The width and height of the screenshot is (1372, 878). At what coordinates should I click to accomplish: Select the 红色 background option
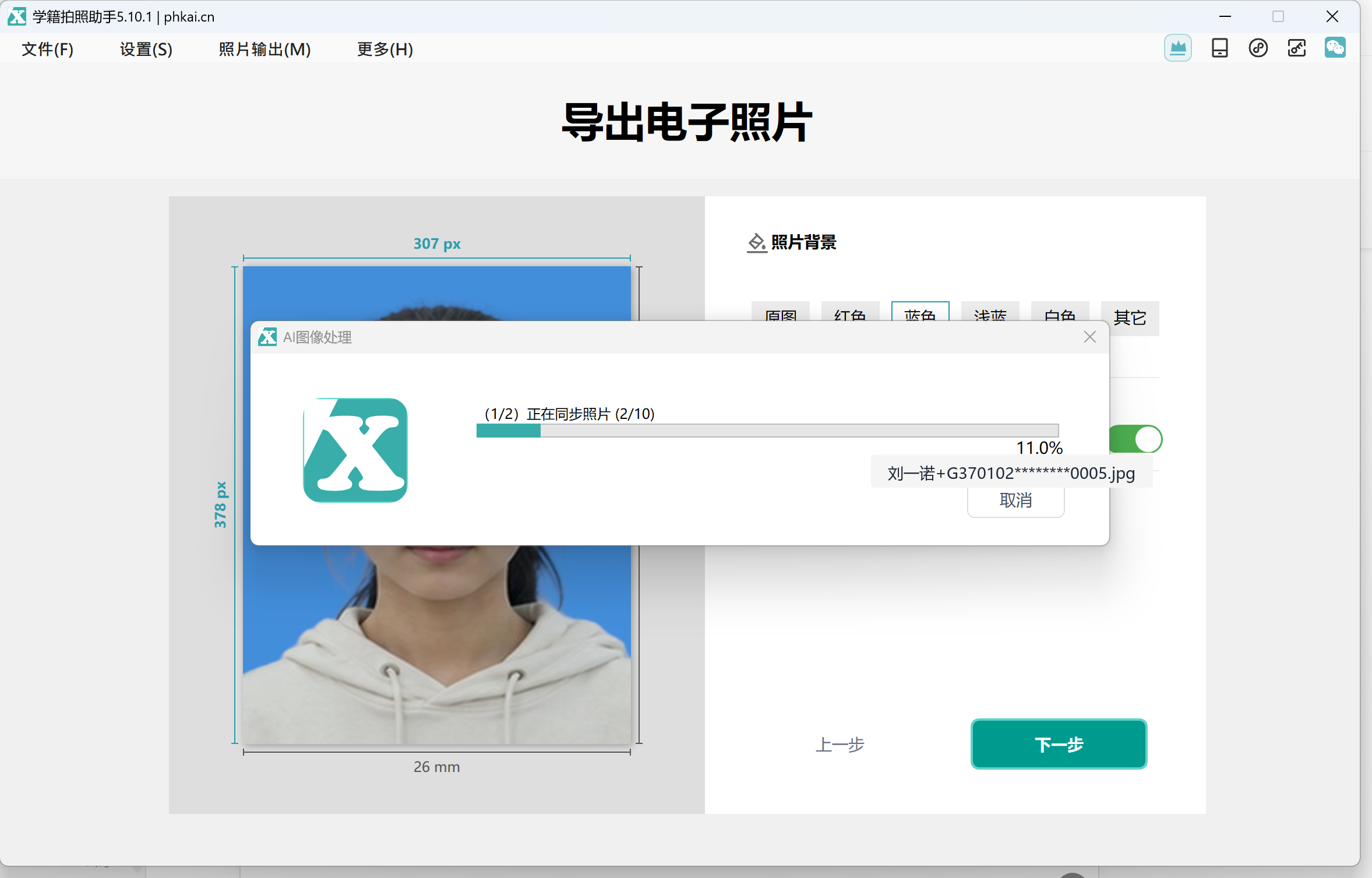(x=850, y=312)
